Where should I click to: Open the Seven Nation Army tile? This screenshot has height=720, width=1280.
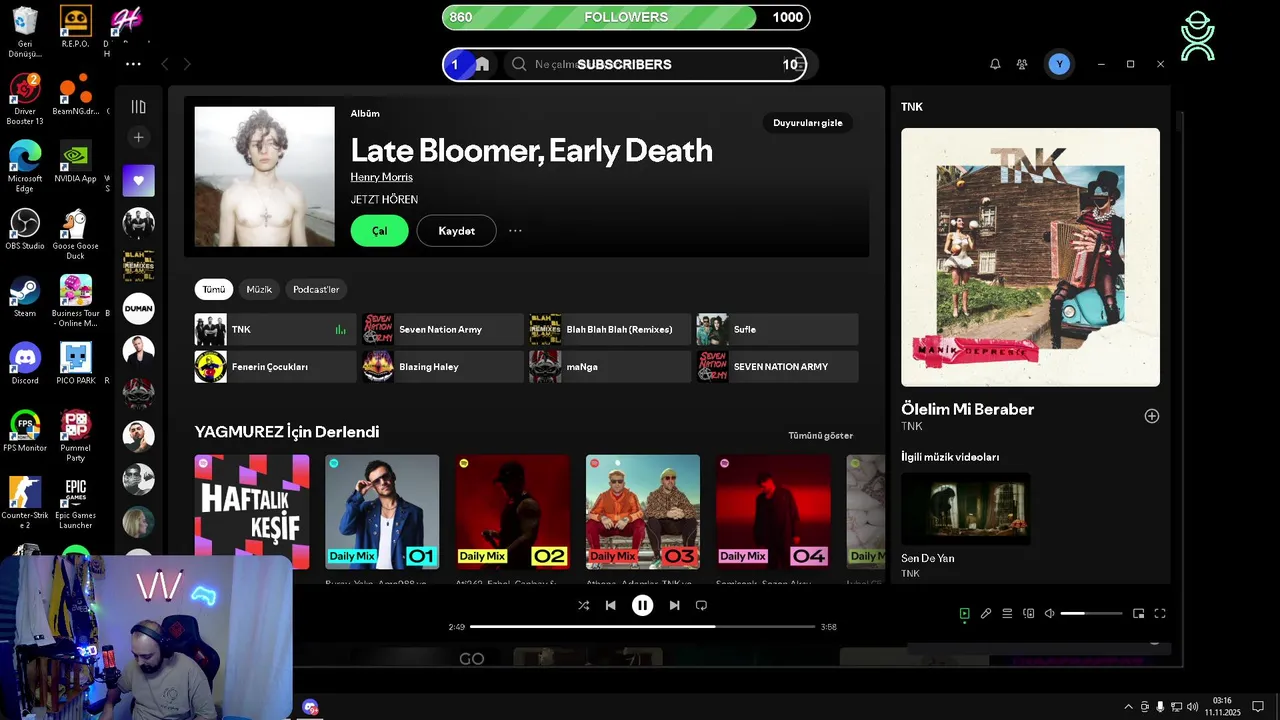click(442, 330)
